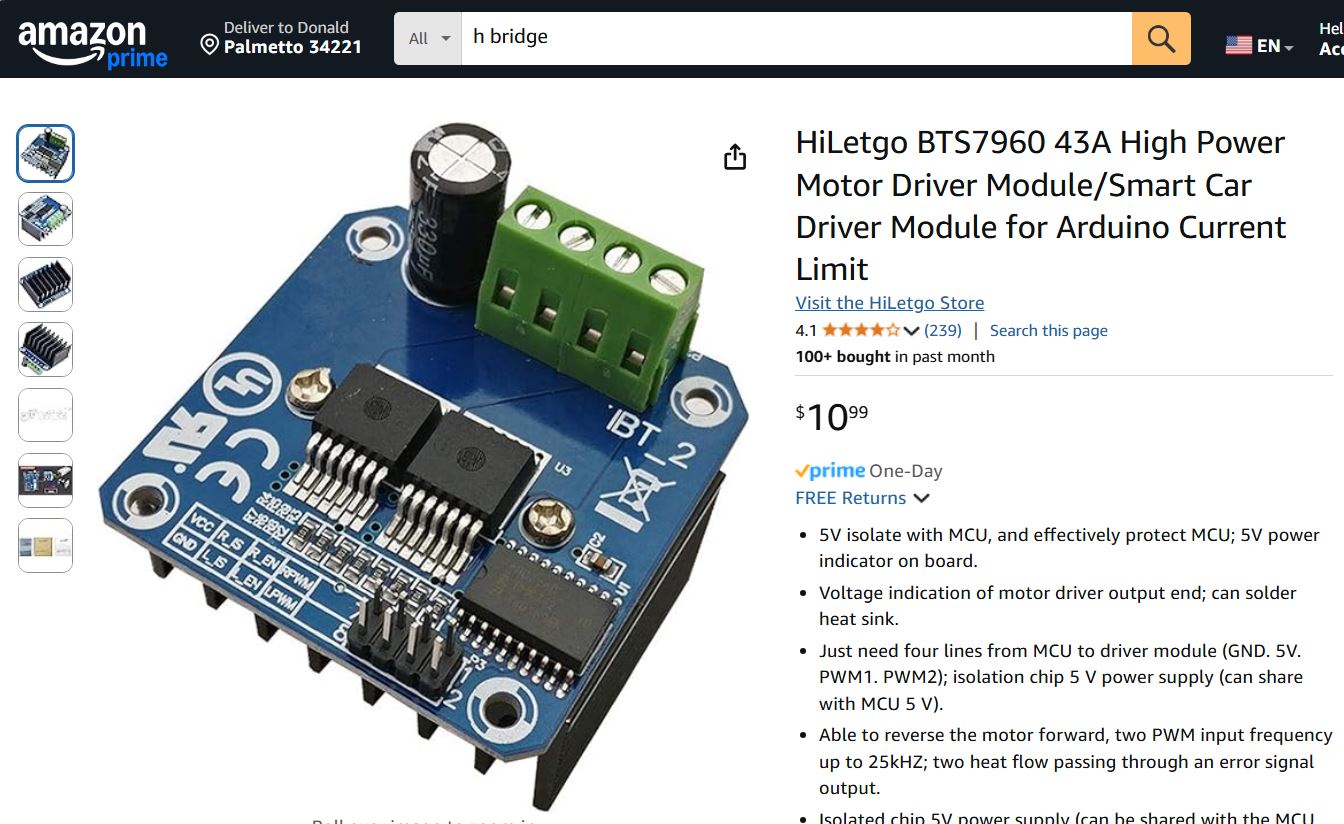Select the black heatsink thumbnail, third in list
Image resolution: width=1344 pixels, height=824 pixels.
point(45,284)
